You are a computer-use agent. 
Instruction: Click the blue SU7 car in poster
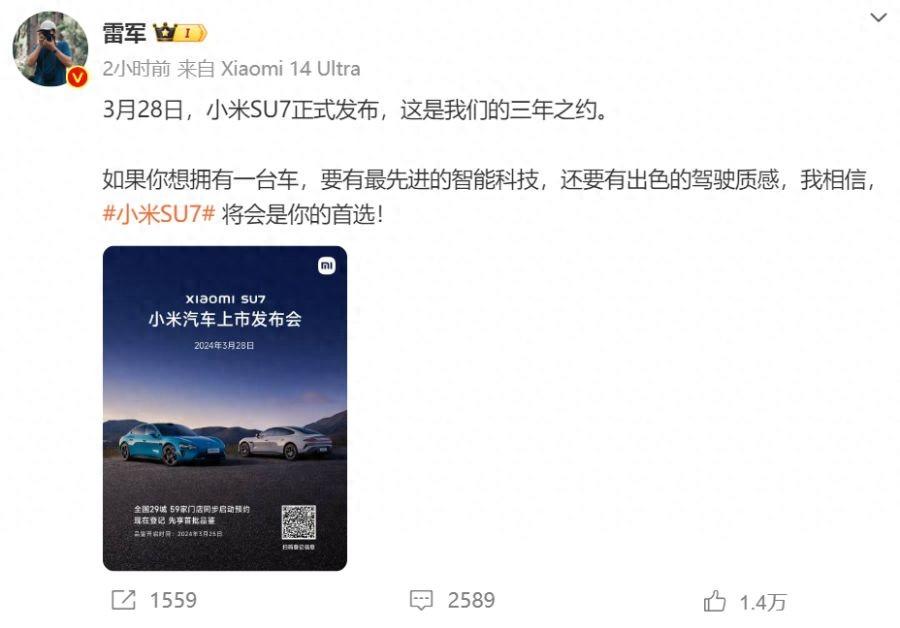point(172,443)
